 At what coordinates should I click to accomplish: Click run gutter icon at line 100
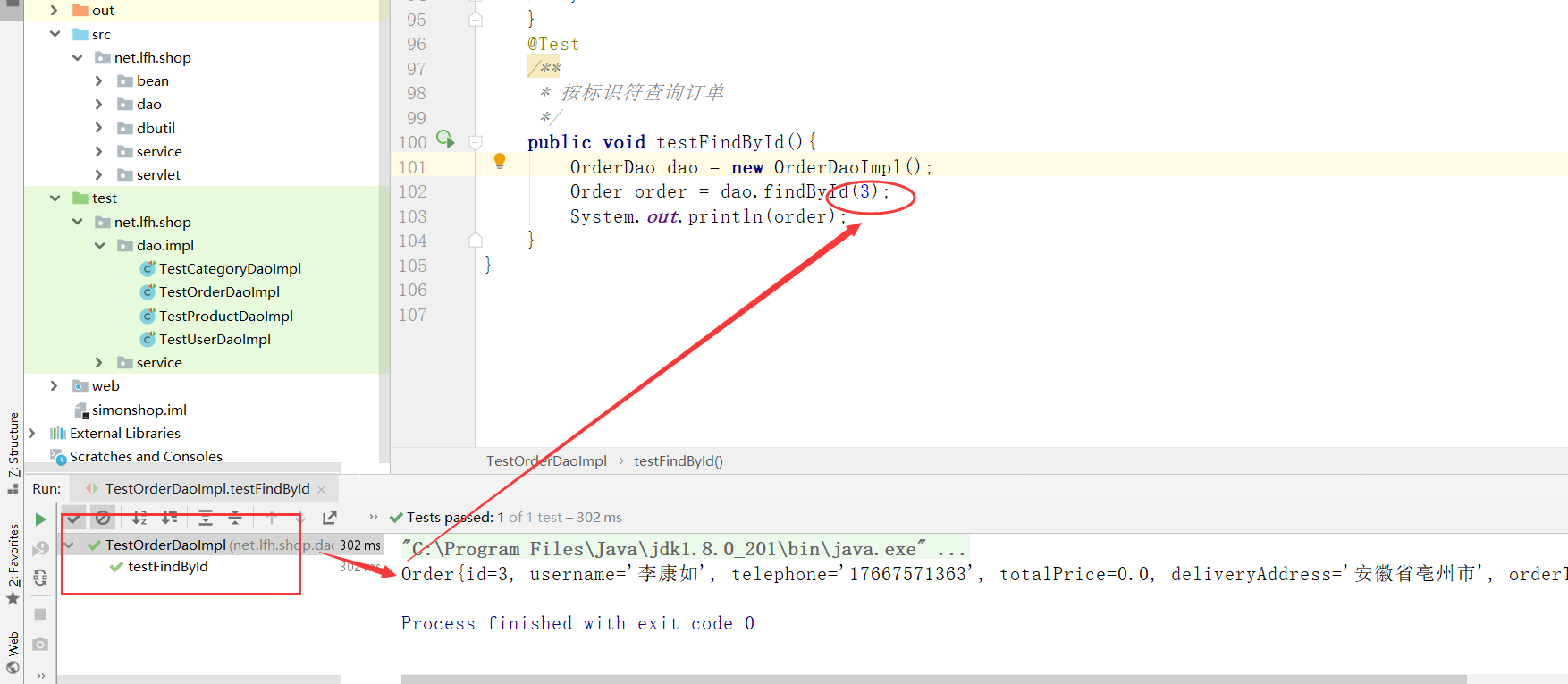point(445,139)
